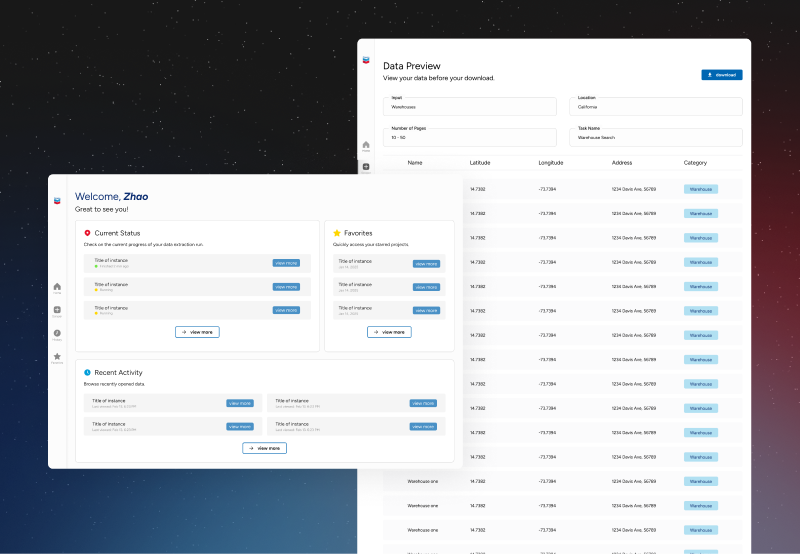Image resolution: width=800 pixels, height=554 pixels.
Task: Open Create plus icon in Welcome dashboard sidebar
Action: (x=57, y=310)
